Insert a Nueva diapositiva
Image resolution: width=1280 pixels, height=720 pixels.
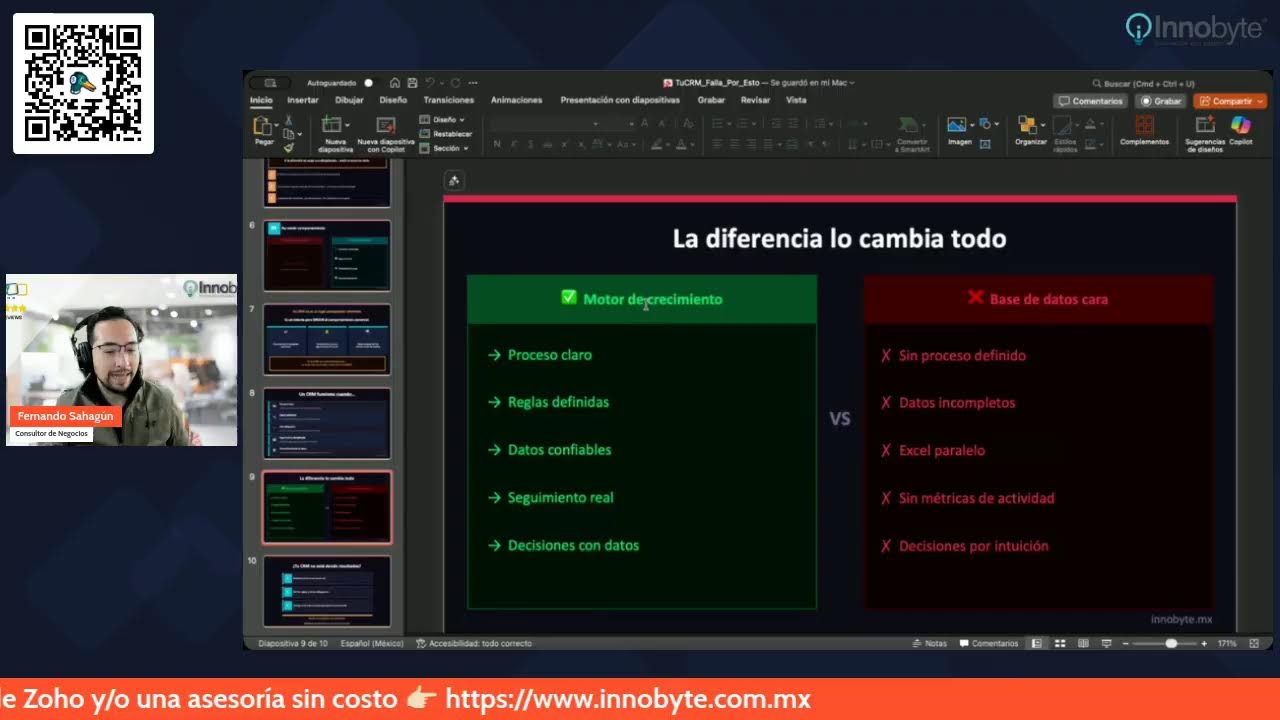(x=335, y=133)
